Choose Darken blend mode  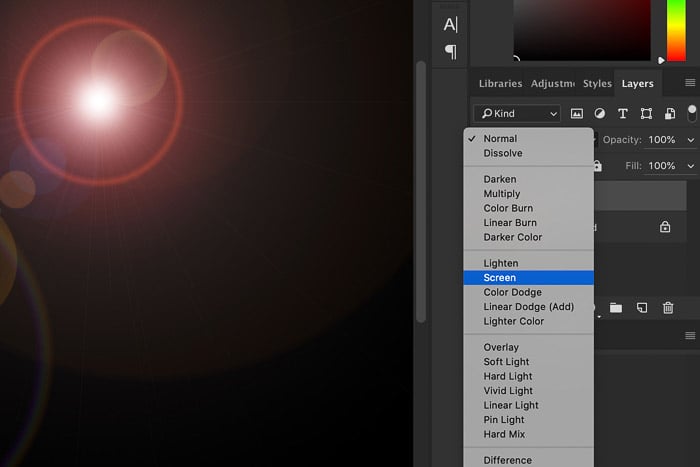tap(529, 179)
